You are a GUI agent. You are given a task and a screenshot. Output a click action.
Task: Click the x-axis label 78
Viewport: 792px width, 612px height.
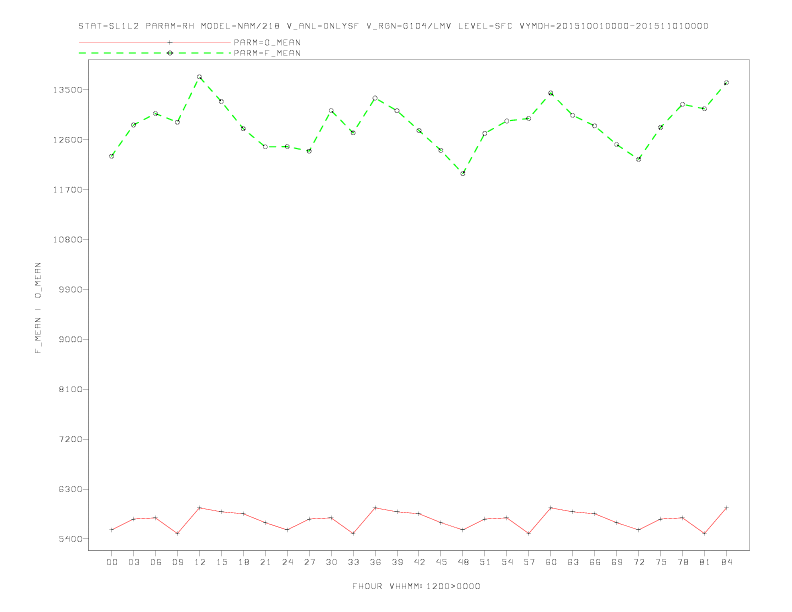(682, 562)
